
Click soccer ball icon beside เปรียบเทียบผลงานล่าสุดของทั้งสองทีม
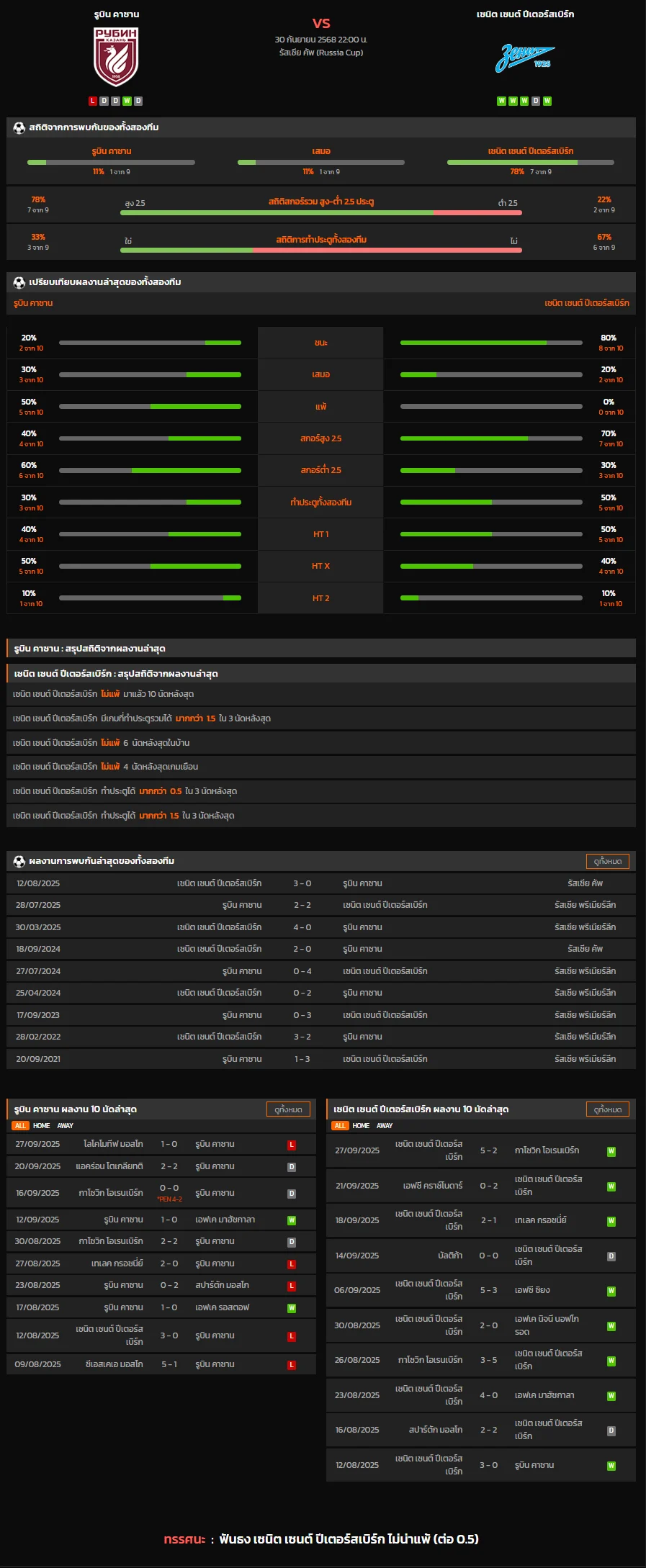[19, 282]
